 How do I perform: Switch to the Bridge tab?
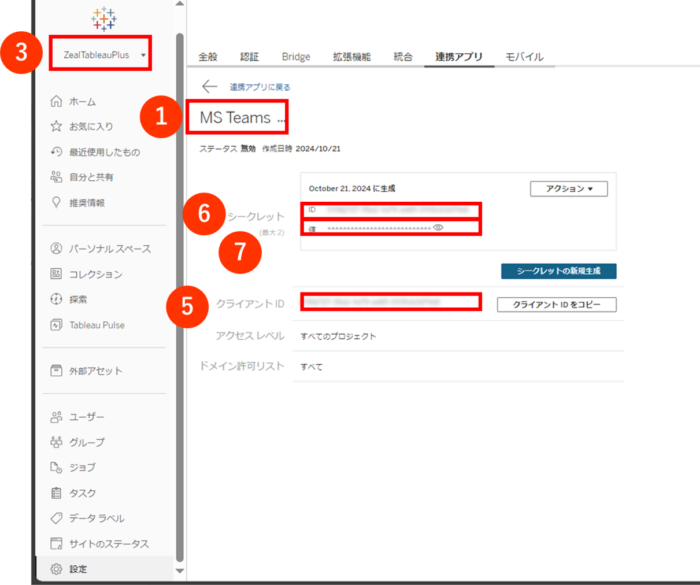click(x=296, y=57)
